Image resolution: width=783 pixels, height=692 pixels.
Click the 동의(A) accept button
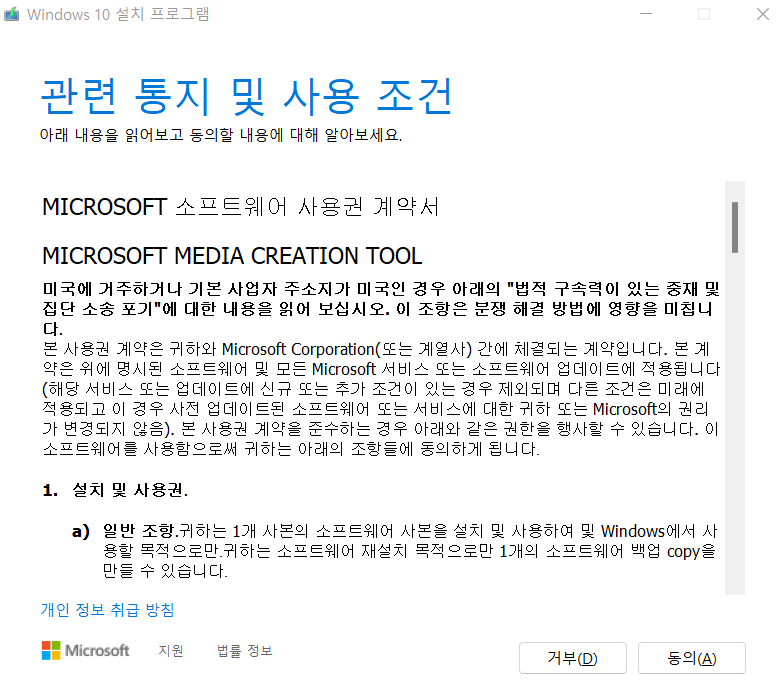[692, 658]
